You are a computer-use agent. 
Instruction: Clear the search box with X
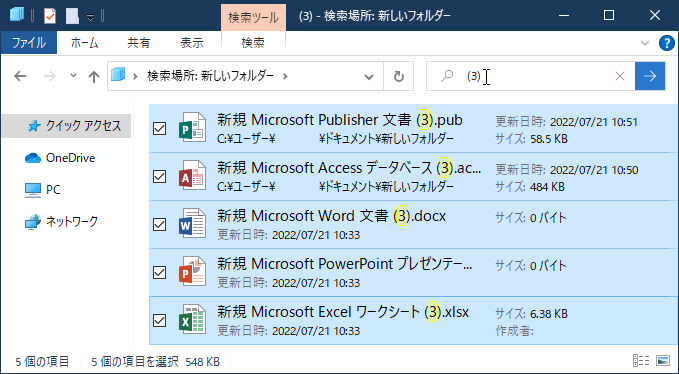(620, 76)
